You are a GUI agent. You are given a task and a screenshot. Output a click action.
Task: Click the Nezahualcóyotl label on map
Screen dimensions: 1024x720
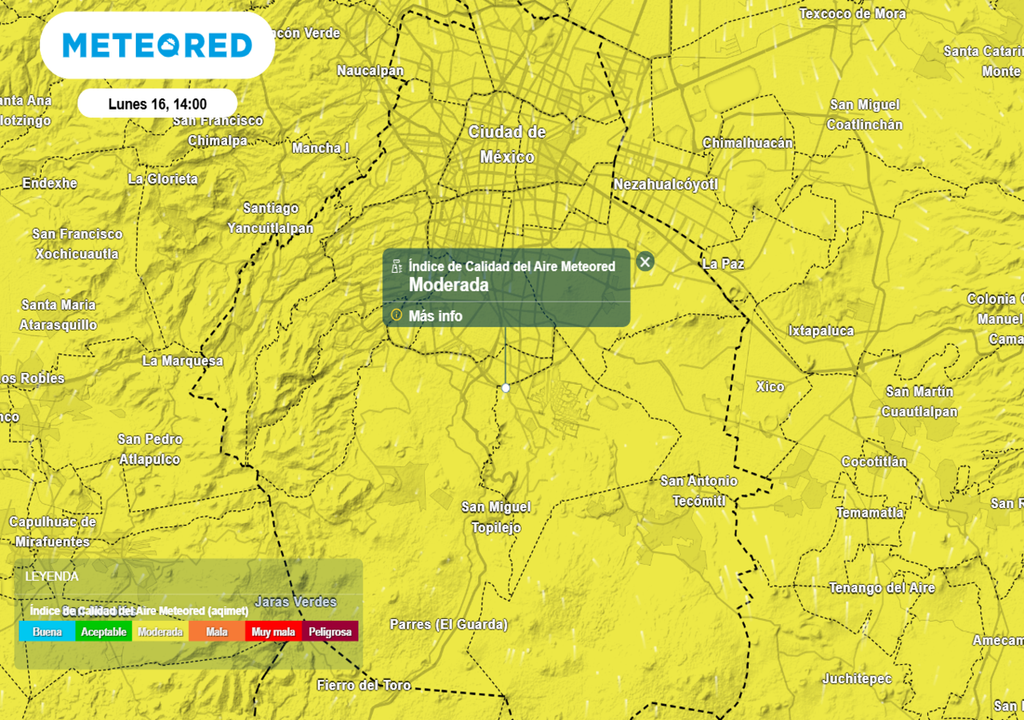click(666, 185)
